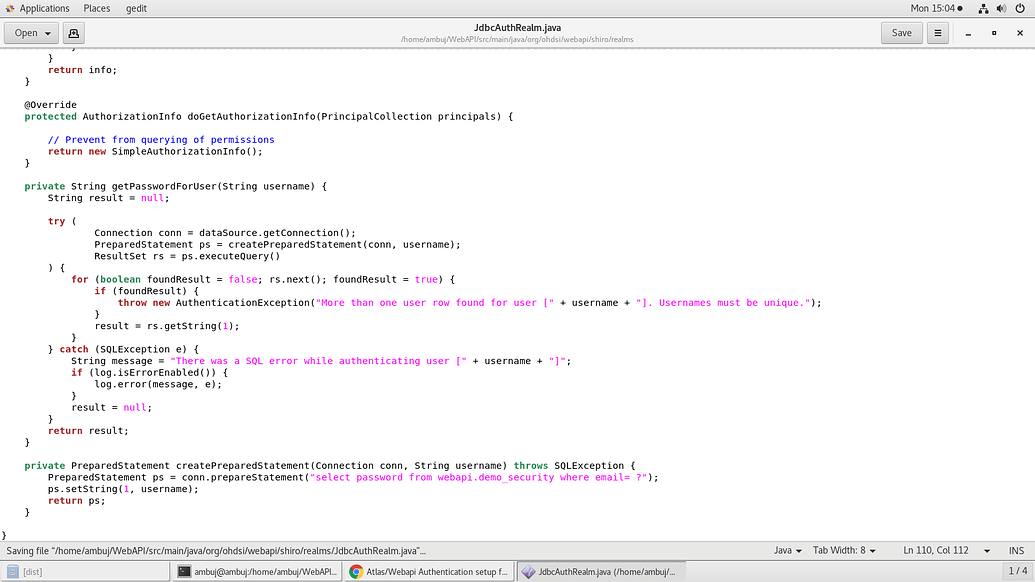Click the network status icon

tap(983, 8)
